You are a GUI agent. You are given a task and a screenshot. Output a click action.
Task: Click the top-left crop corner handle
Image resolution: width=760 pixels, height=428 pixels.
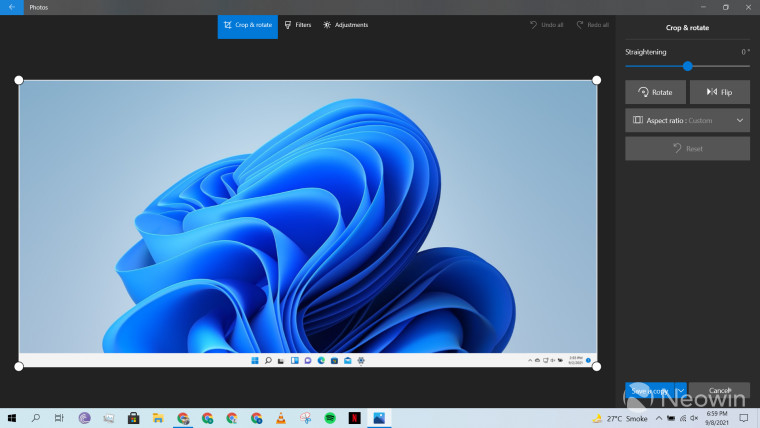pyautogui.click(x=19, y=80)
